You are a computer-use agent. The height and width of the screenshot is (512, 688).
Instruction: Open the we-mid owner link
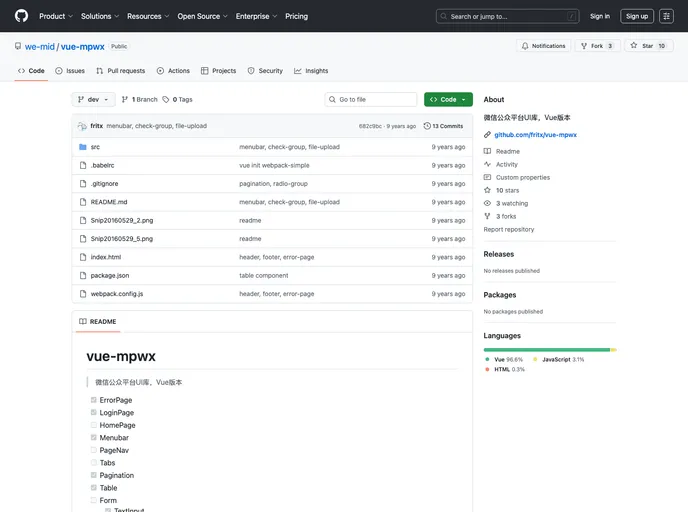[x=39, y=47]
